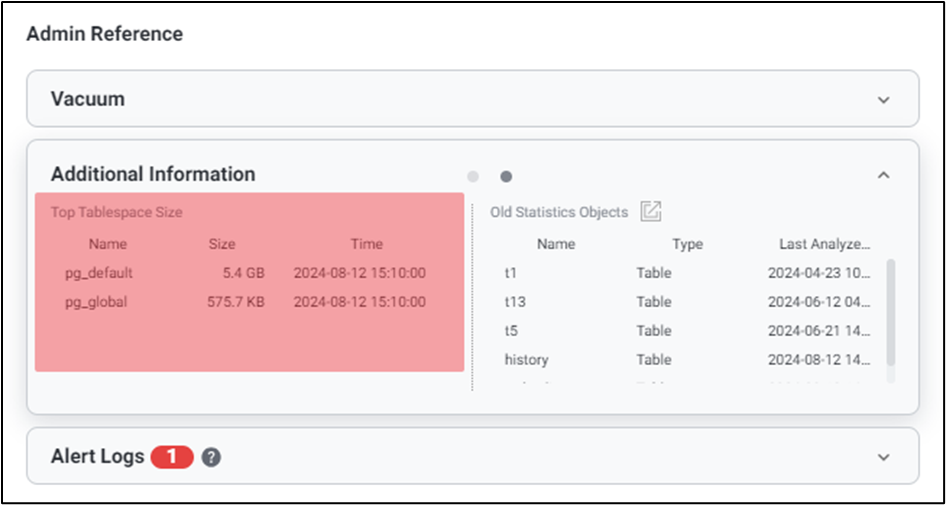
Task: Click Name header in Old Statistics table
Action: 556,244
